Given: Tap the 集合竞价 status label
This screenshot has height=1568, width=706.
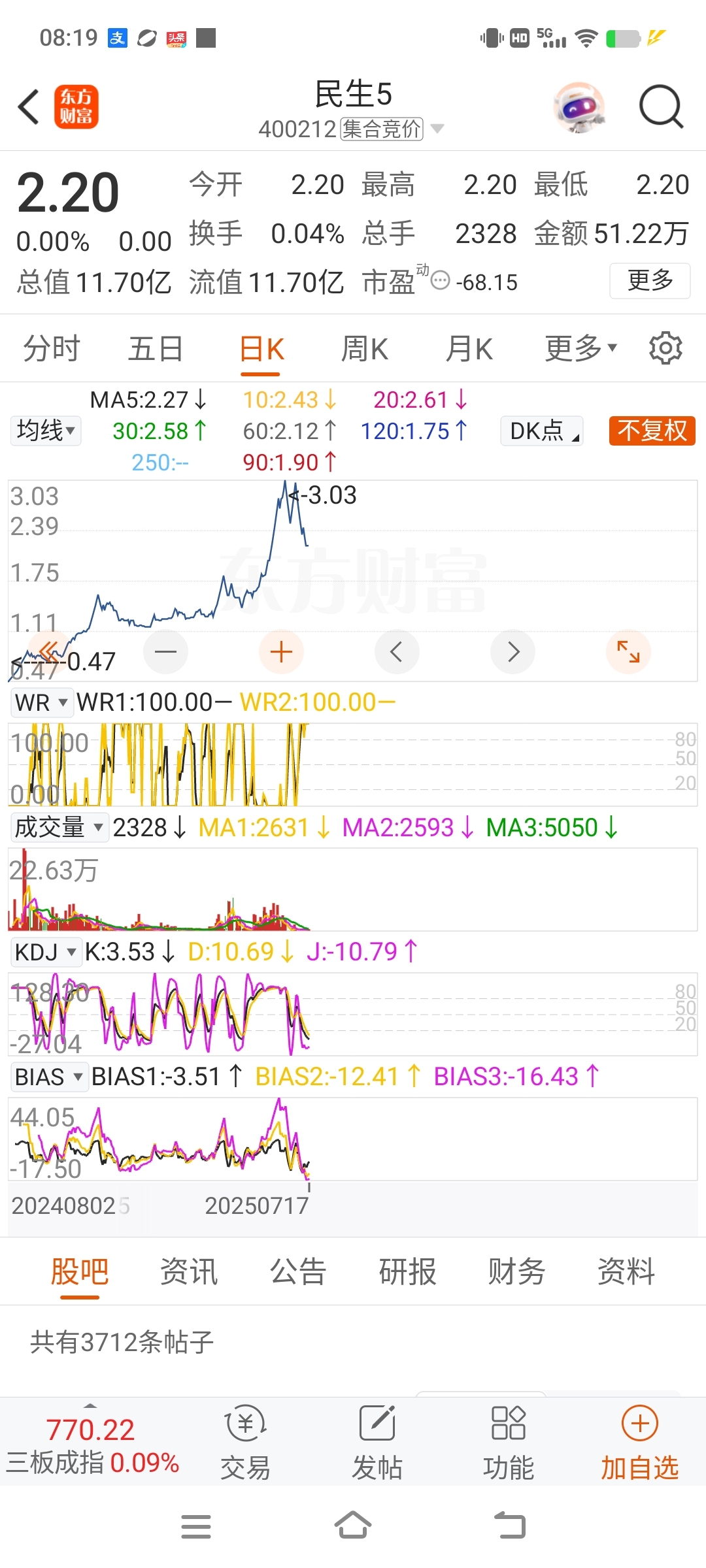Looking at the screenshot, I should [x=382, y=129].
